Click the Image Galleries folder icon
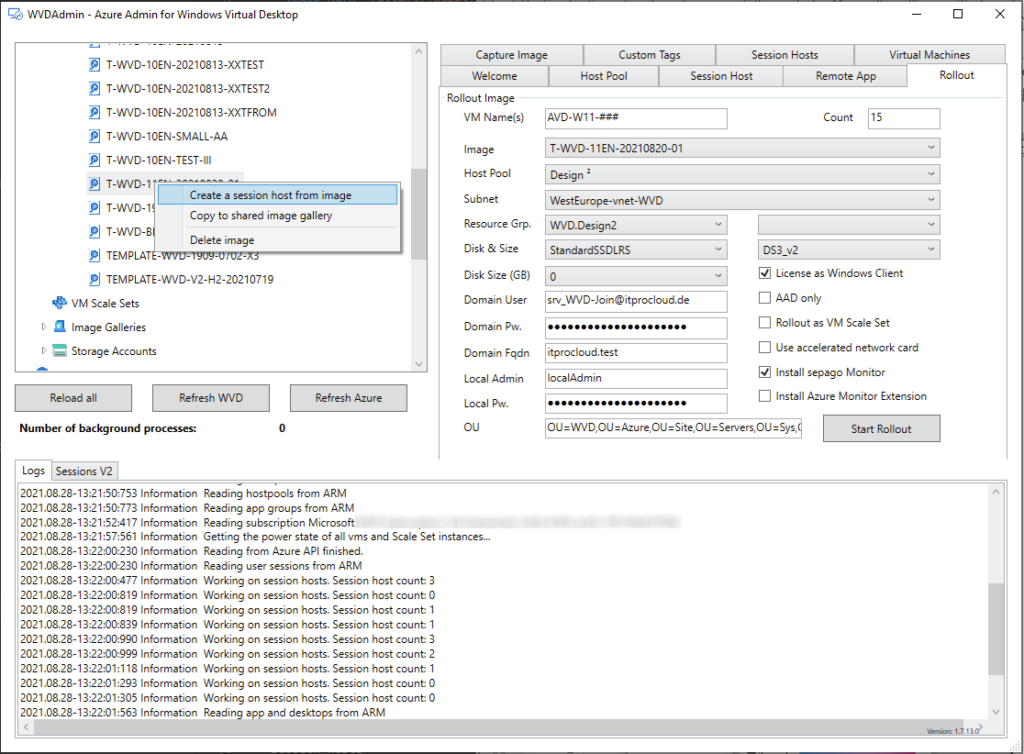Screen dimensions: 1024x754 click(x=59, y=327)
